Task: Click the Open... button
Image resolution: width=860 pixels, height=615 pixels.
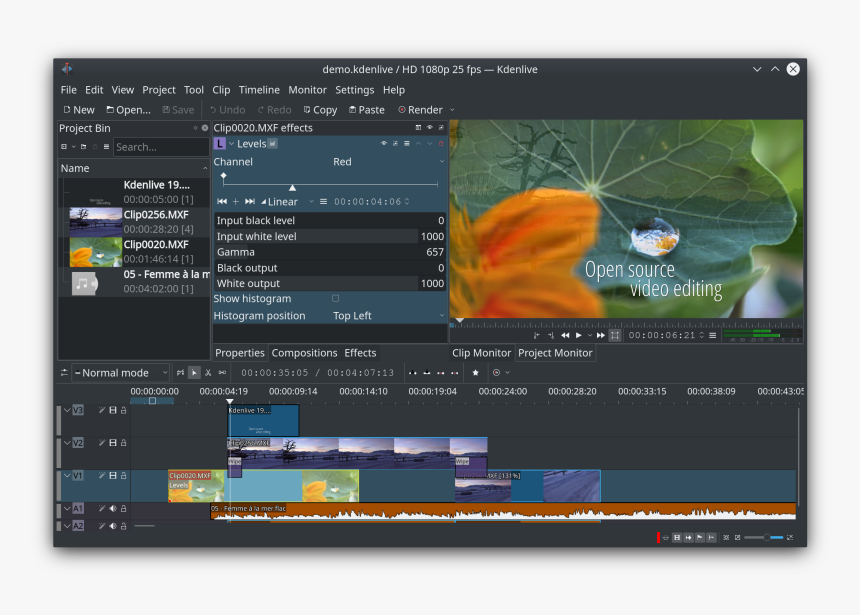Action: 128,110
